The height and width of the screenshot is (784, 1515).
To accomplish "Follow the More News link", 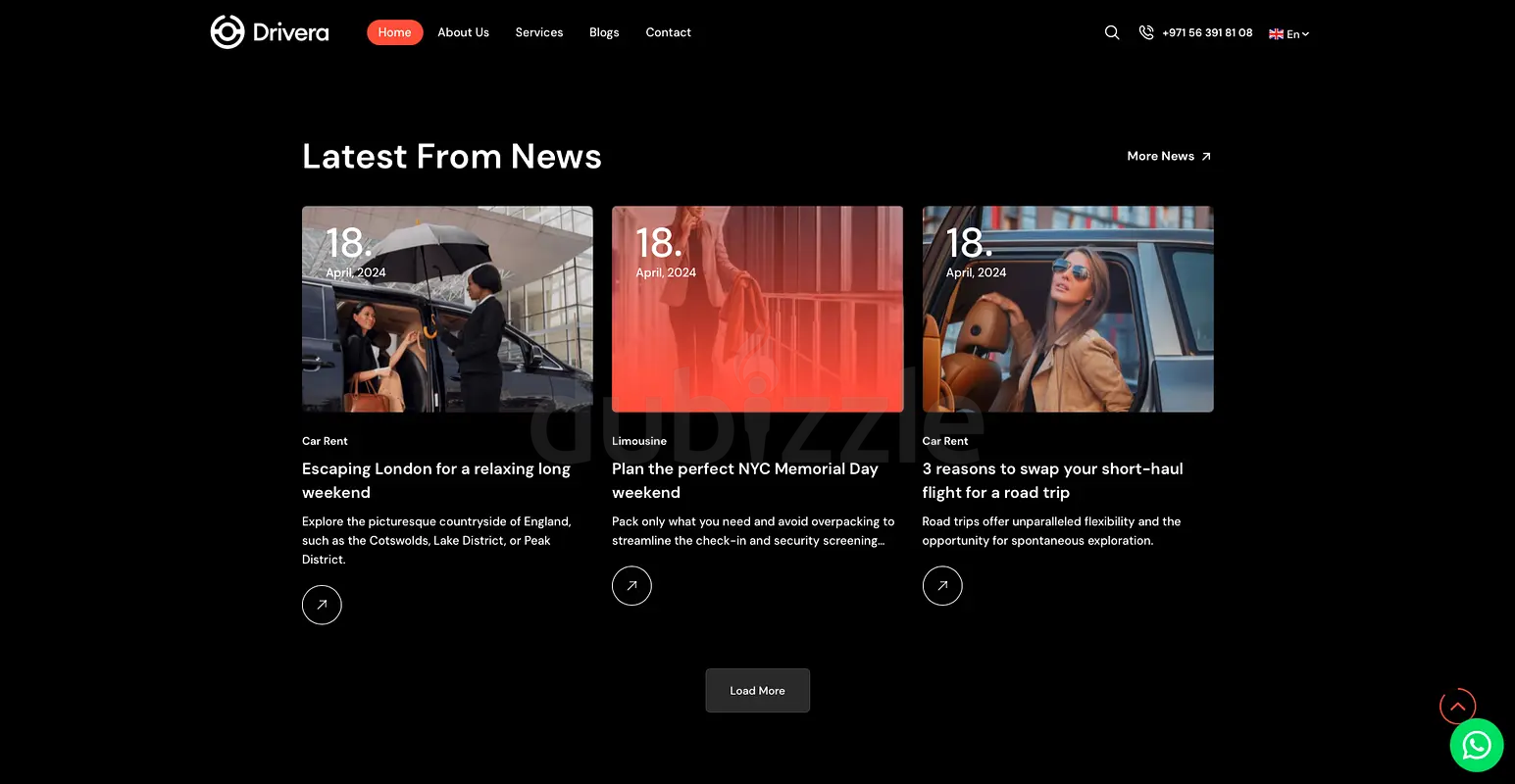I will [1169, 156].
